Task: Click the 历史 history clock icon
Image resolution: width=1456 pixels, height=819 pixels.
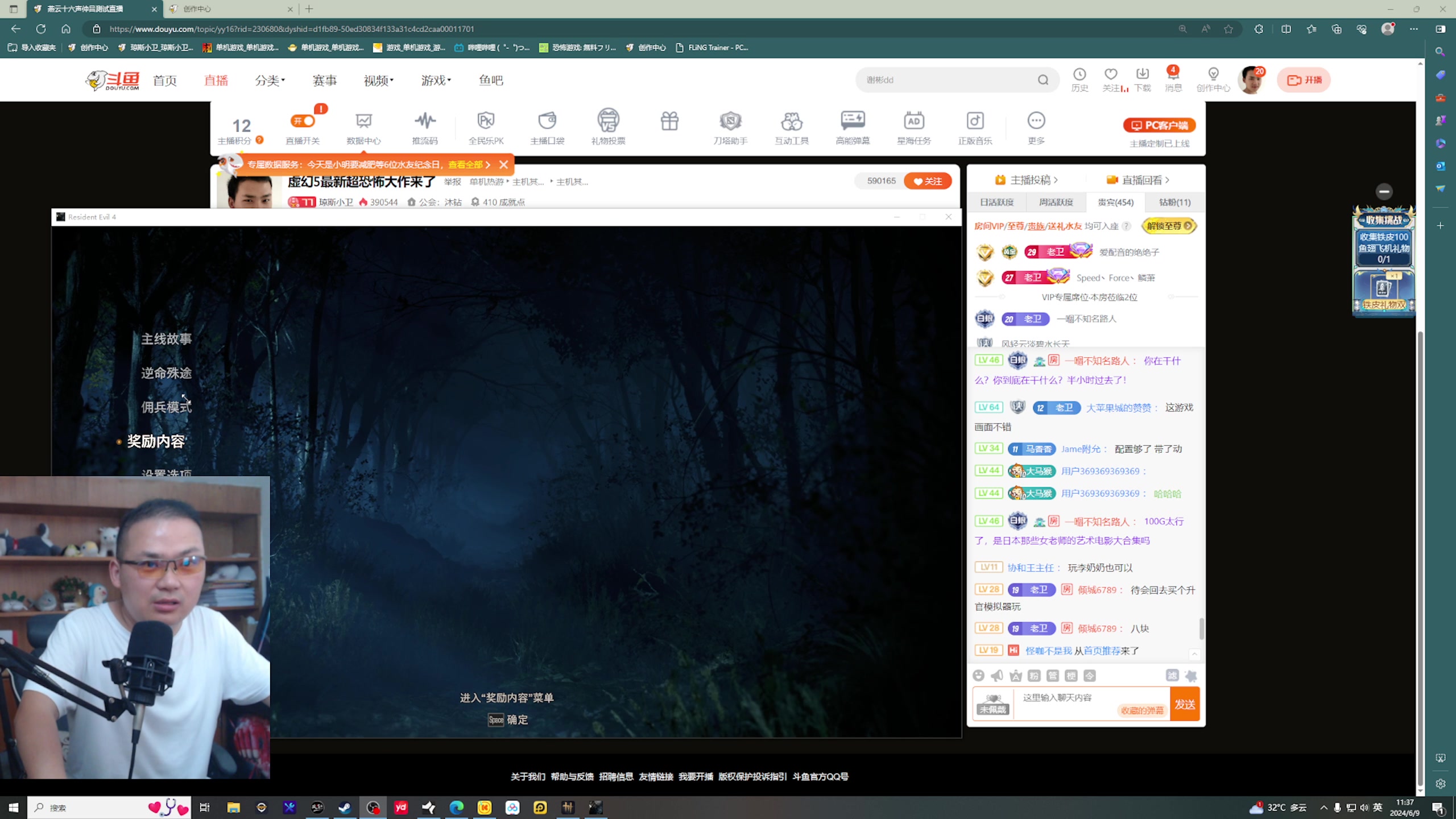Action: pyautogui.click(x=1079, y=75)
